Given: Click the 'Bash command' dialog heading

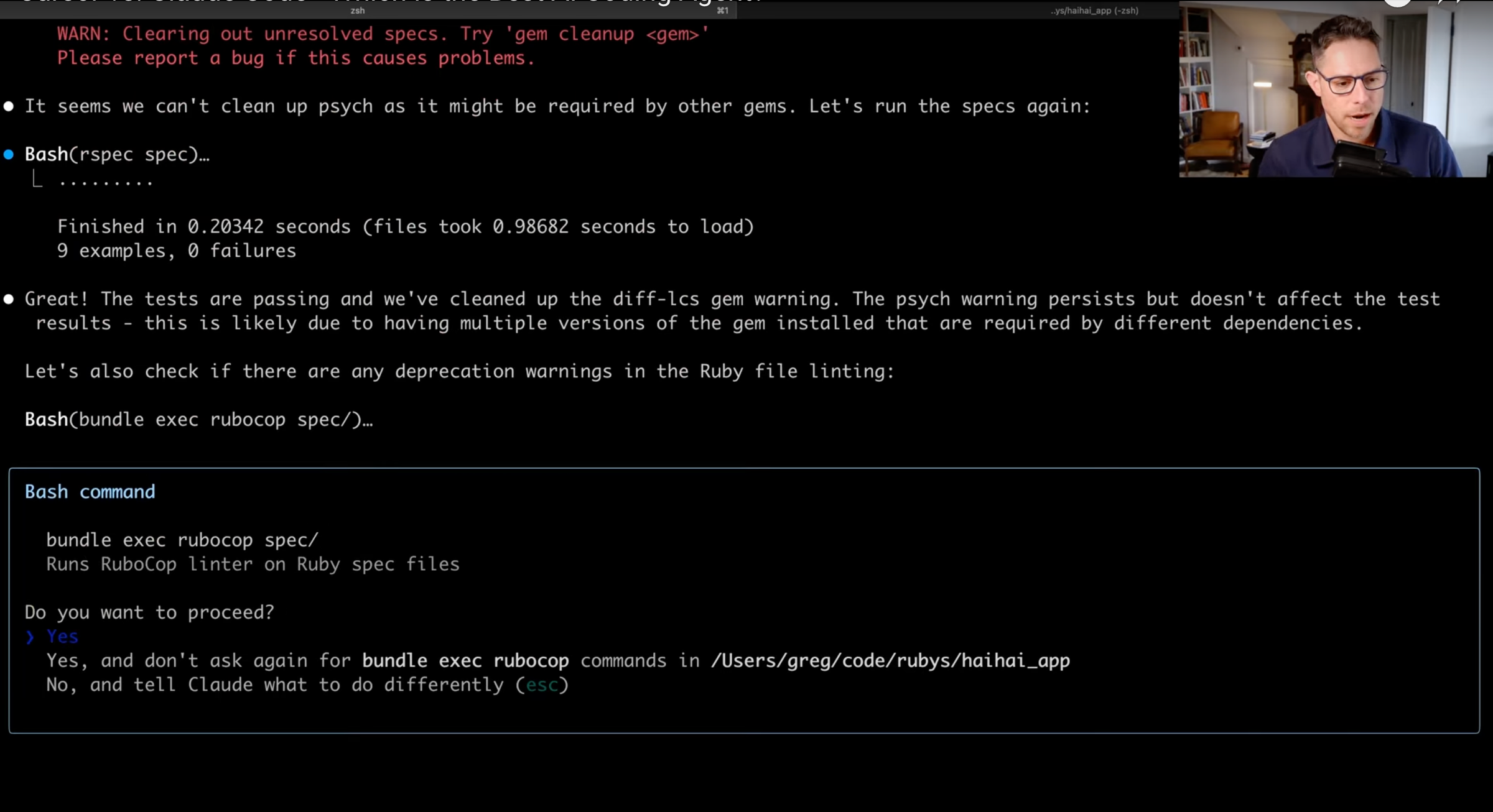Looking at the screenshot, I should click(x=90, y=492).
